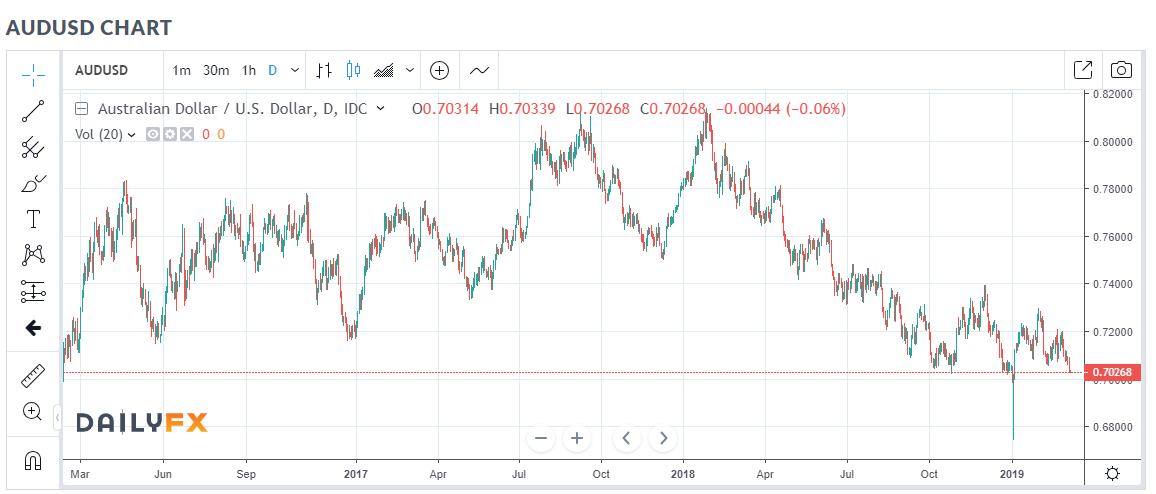The width and height of the screenshot is (1156, 494).
Task: Take a chart snapshot with camera icon
Action: coord(1121,70)
